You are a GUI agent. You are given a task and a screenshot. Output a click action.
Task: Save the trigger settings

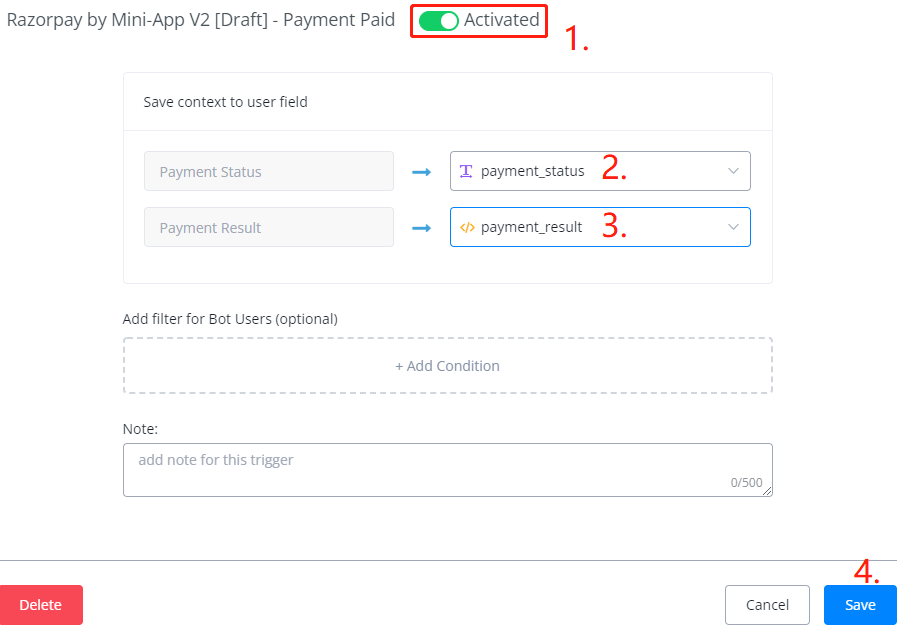click(859, 605)
